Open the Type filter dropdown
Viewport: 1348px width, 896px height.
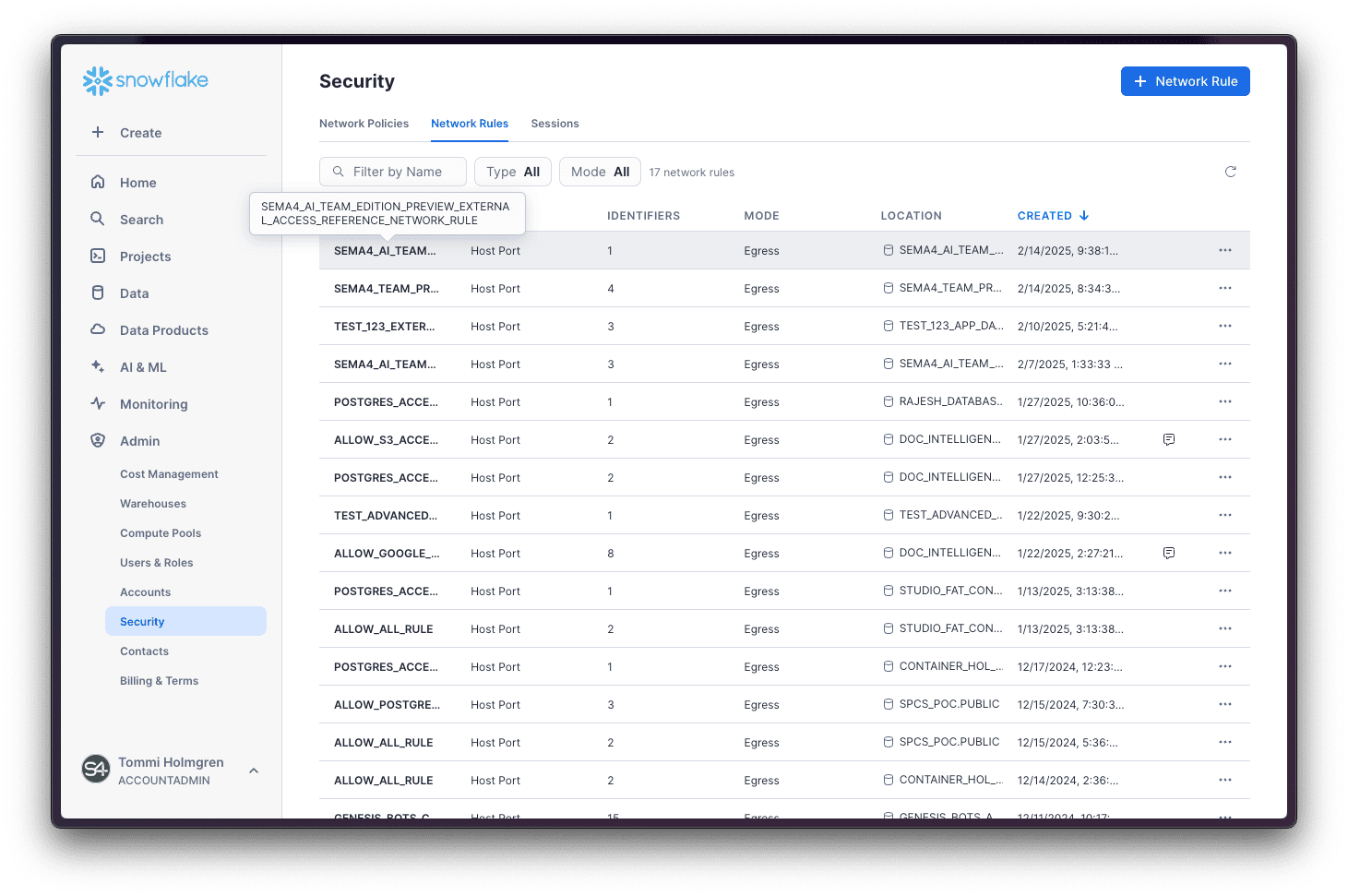tap(512, 172)
